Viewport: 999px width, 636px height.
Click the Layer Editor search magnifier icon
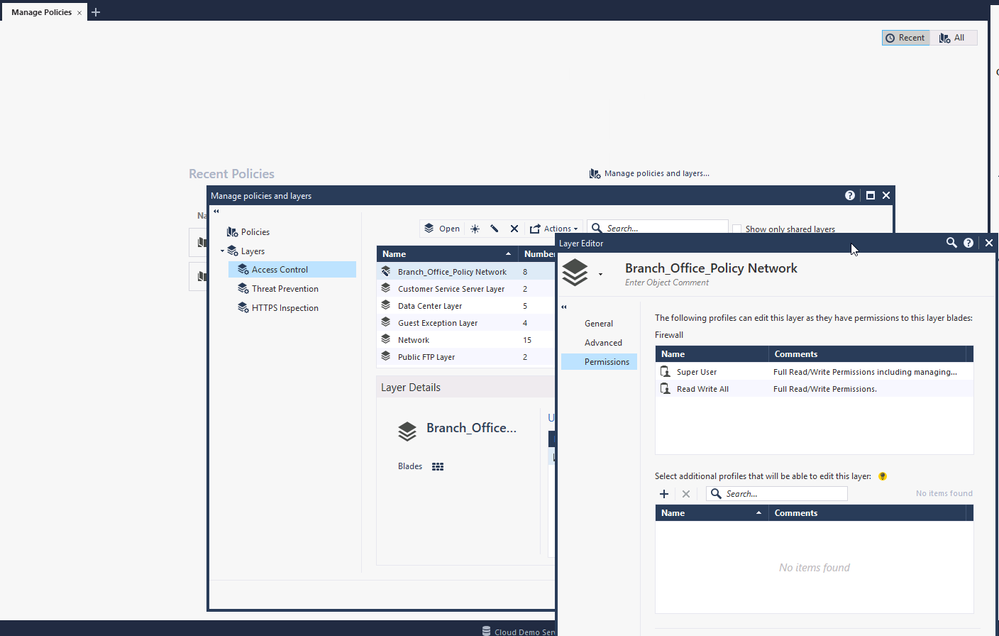(x=952, y=243)
